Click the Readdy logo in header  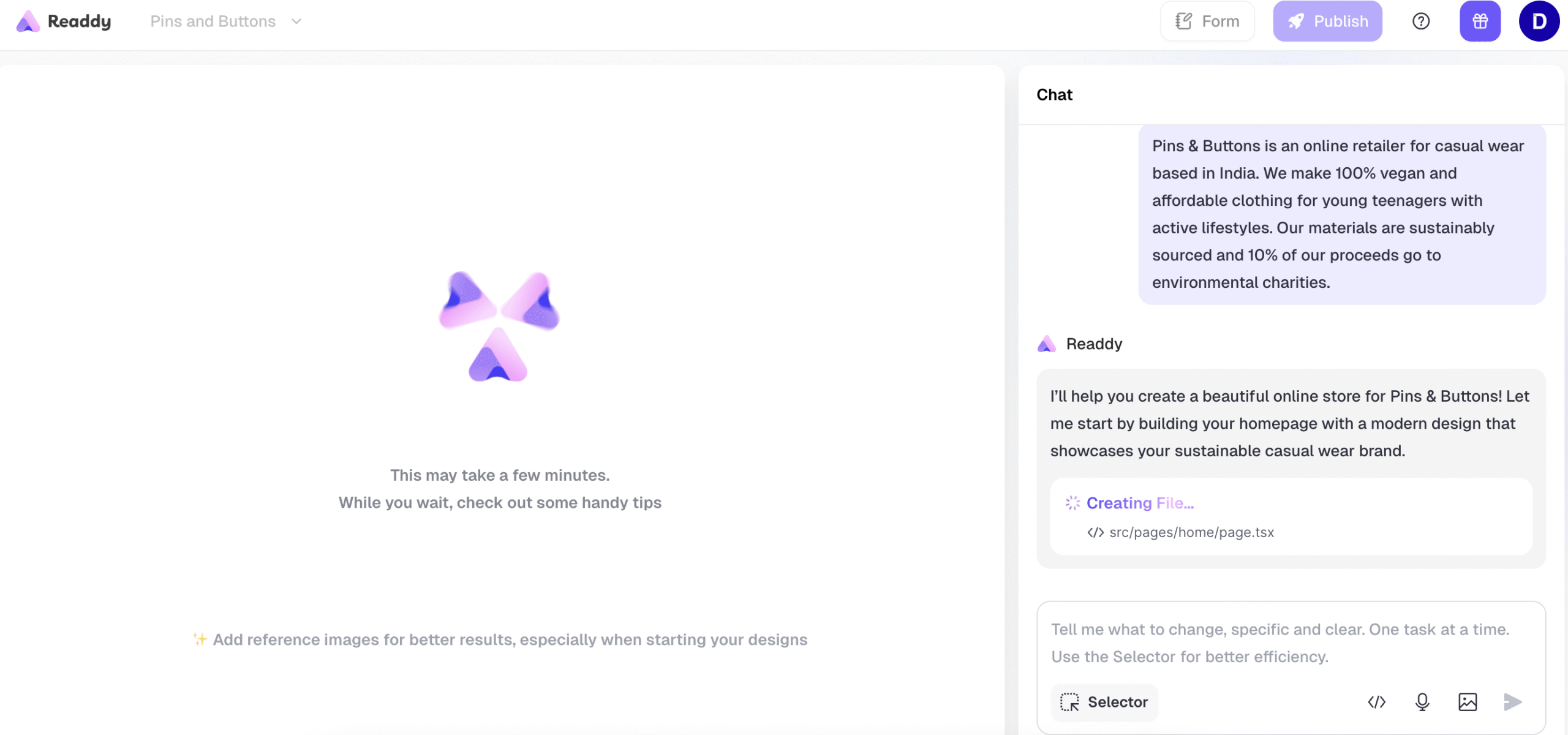click(64, 21)
